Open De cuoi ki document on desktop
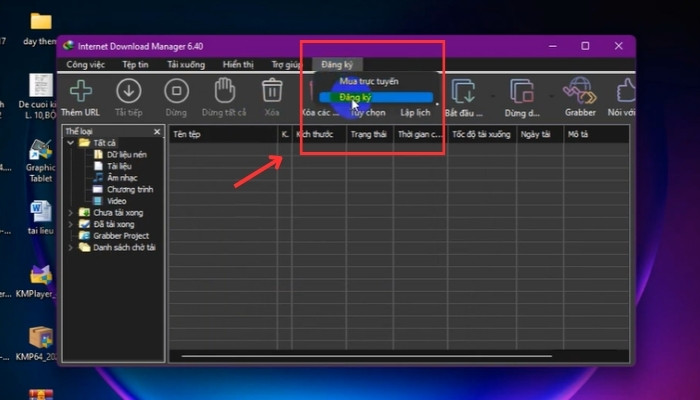The width and height of the screenshot is (700, 400). pyautogui.click(x=39, y=96)
